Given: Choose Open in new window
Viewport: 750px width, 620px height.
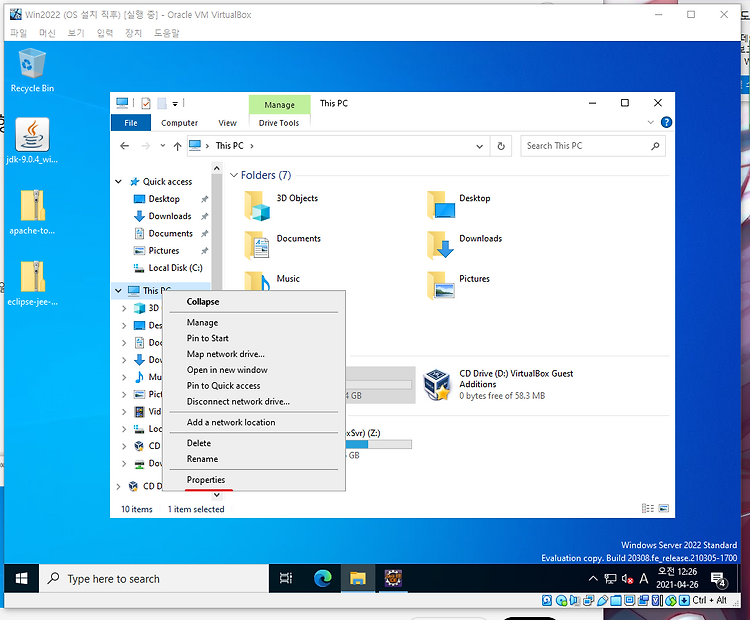Looking at the screenshot, I should [227, 370].
